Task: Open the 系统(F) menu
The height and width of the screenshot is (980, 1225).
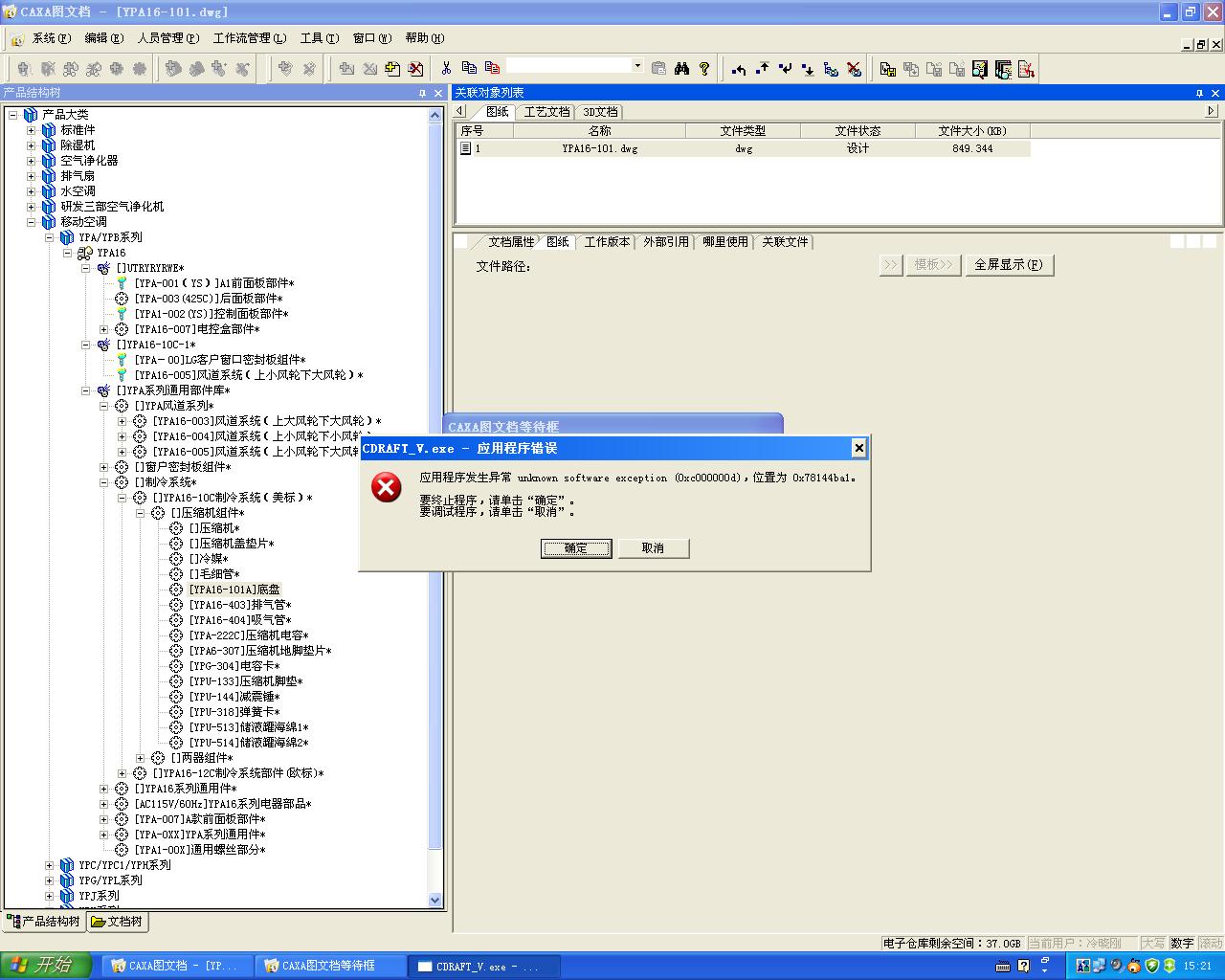Action: [52, 38]
